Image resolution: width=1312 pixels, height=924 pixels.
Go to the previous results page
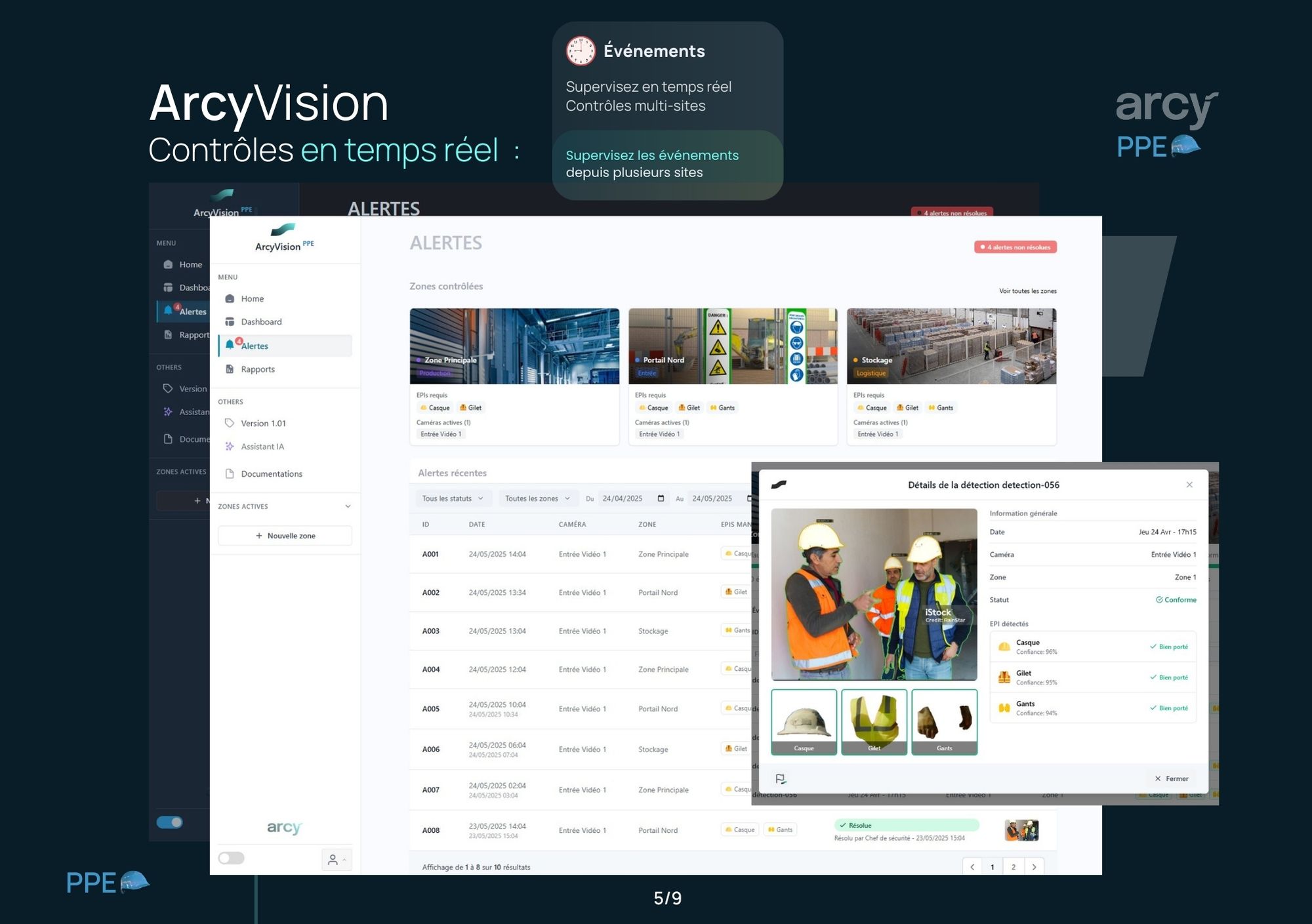pos(972,867)
